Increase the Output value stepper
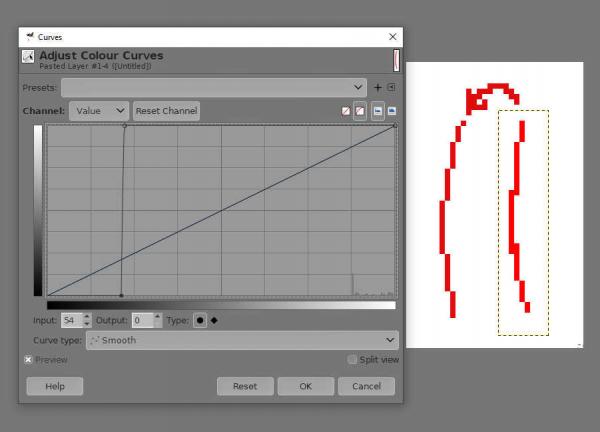Screen dimensions: 600x432 pos(157,317)
